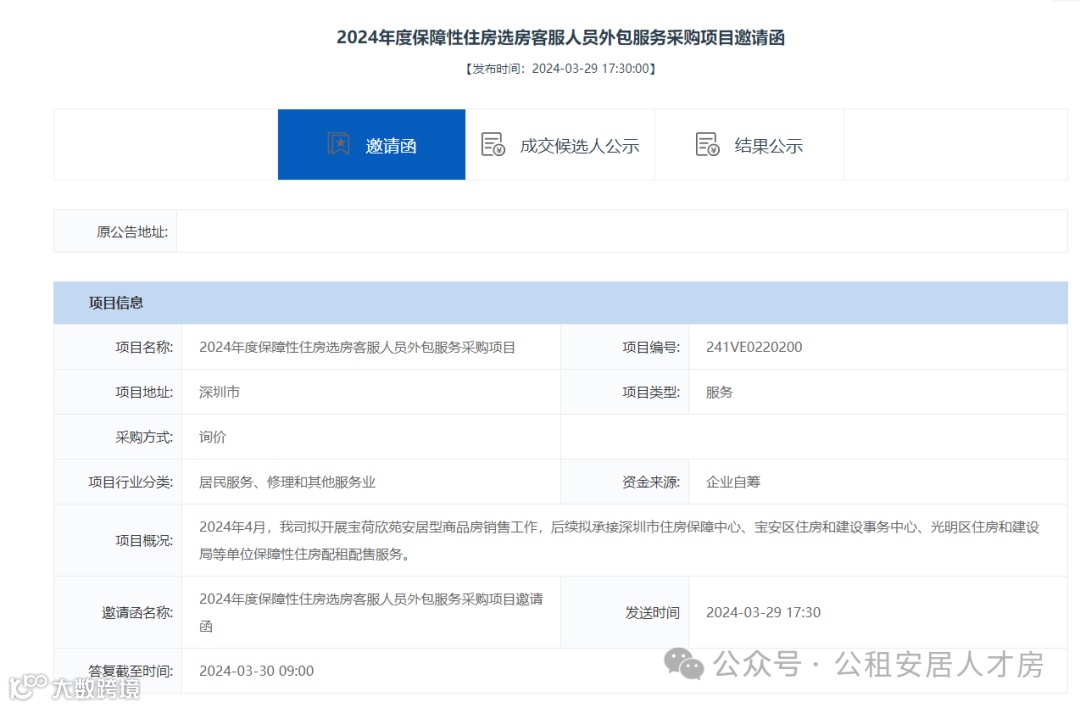Click procurement method value 询价
This screenshot has width=1080, height=708.
212,437
